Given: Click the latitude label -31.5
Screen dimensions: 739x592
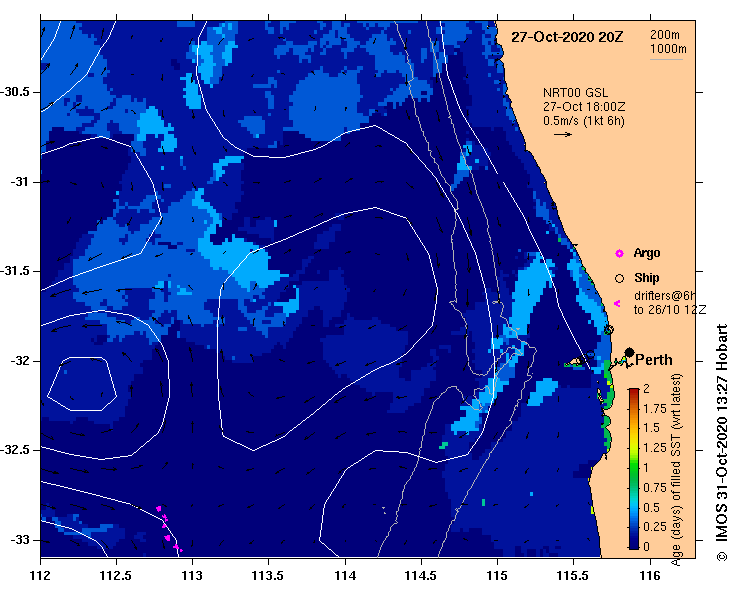Looking at the screenshot, I should pyautogui.click(x=15, y=271).
